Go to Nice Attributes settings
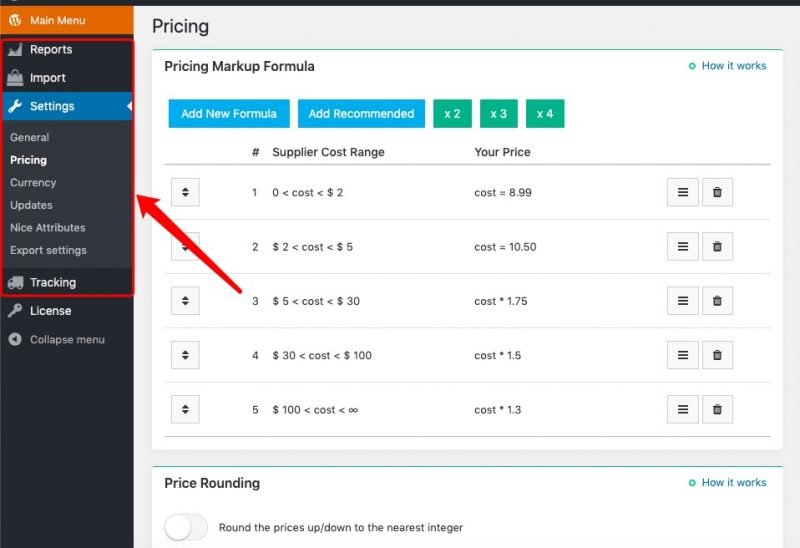 (x=47, y=228)
